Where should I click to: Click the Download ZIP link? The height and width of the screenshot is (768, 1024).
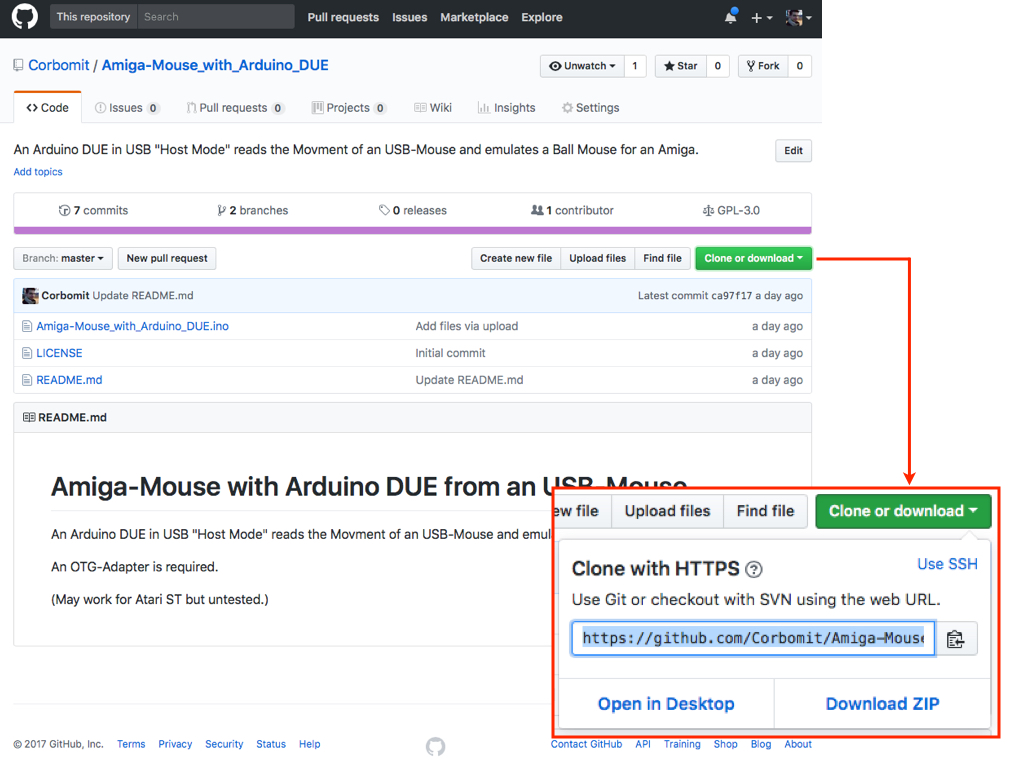click(882, 704)
